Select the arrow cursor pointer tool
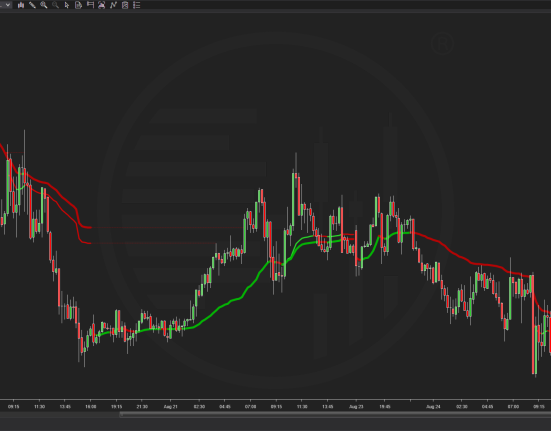Image resolution: width=551 pixels, height=431 pixels. click(67, 5)
